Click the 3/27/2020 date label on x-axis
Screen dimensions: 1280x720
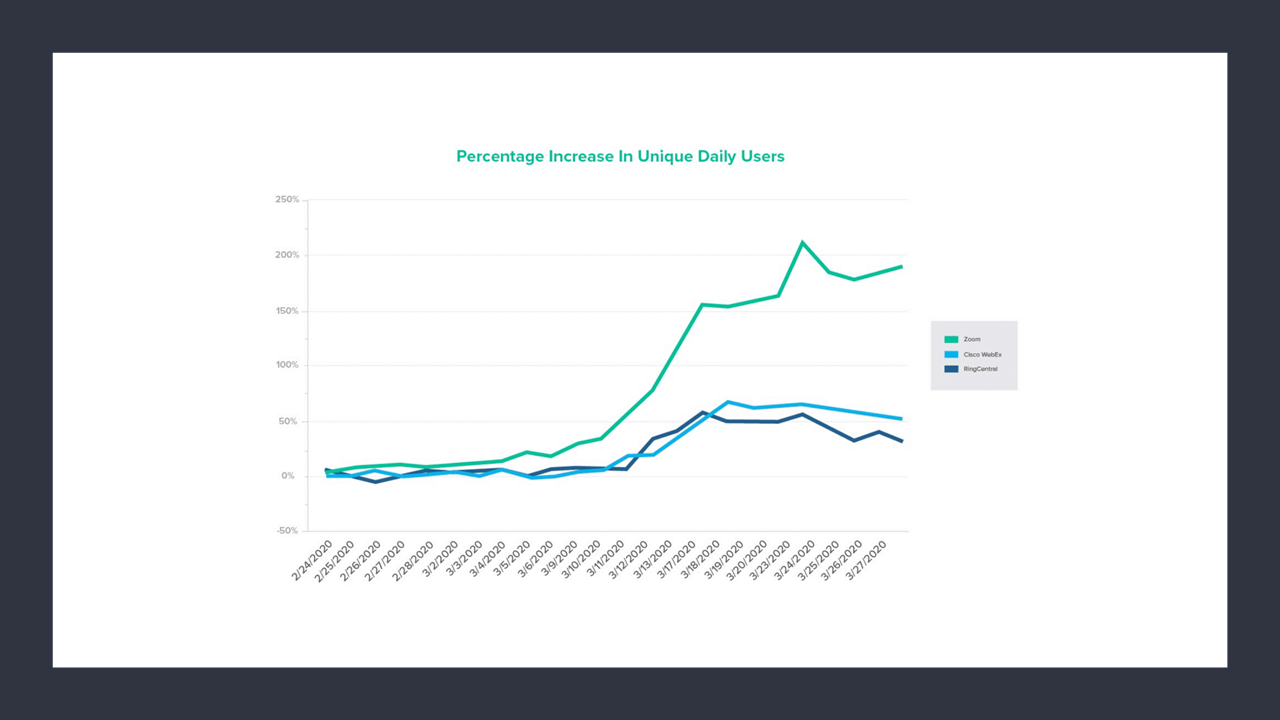click(865, 562)
